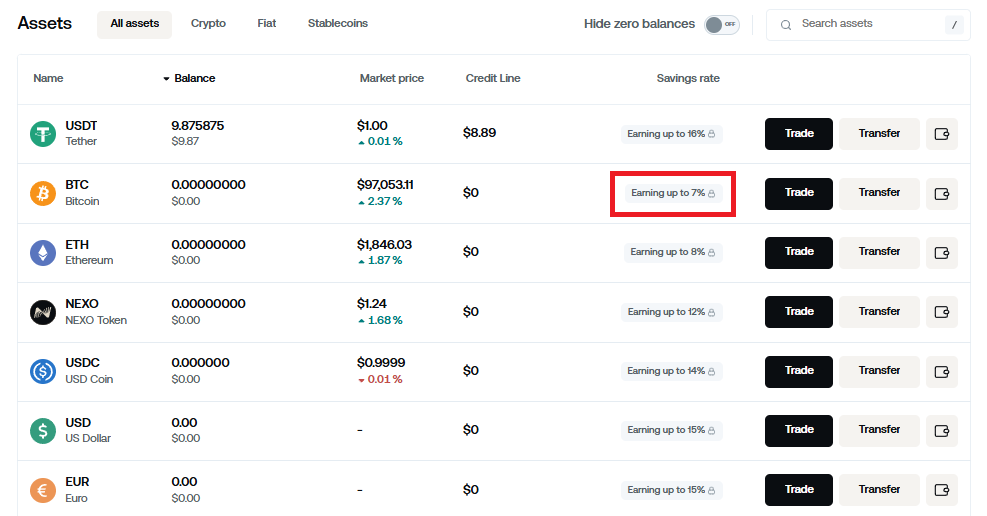Image resolution: width=987 pixels, height=516 pixels.
Task: Click Trade button for USDT
Action: tap(799, 134)
